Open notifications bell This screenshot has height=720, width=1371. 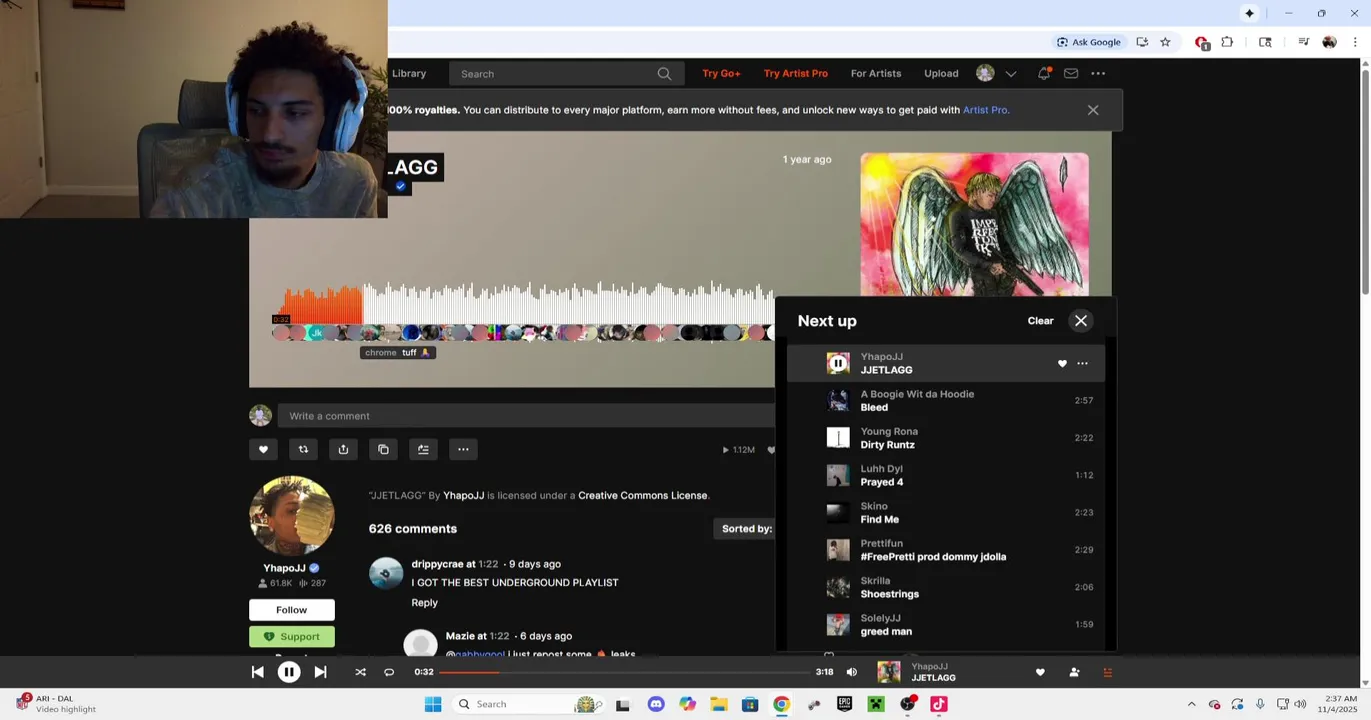point(1044,73)
